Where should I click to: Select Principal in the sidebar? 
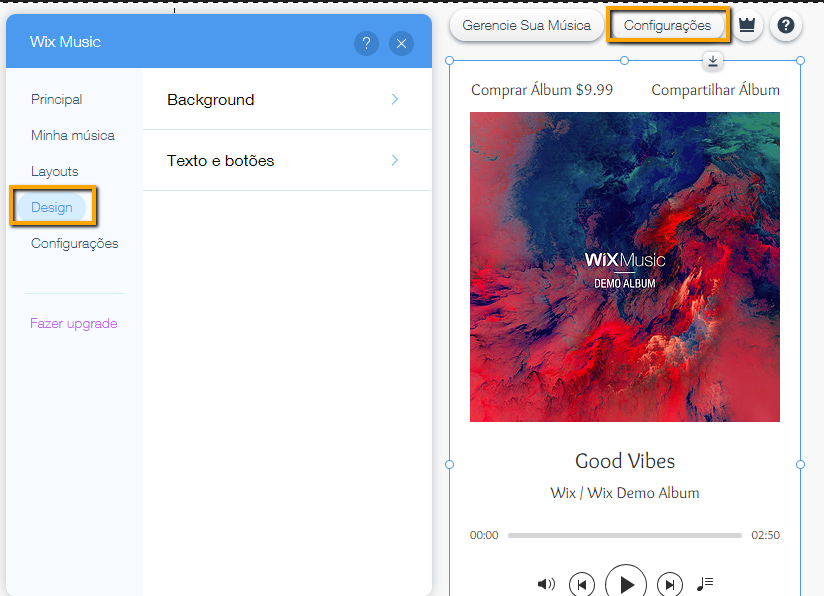click(x=56, y=99)
